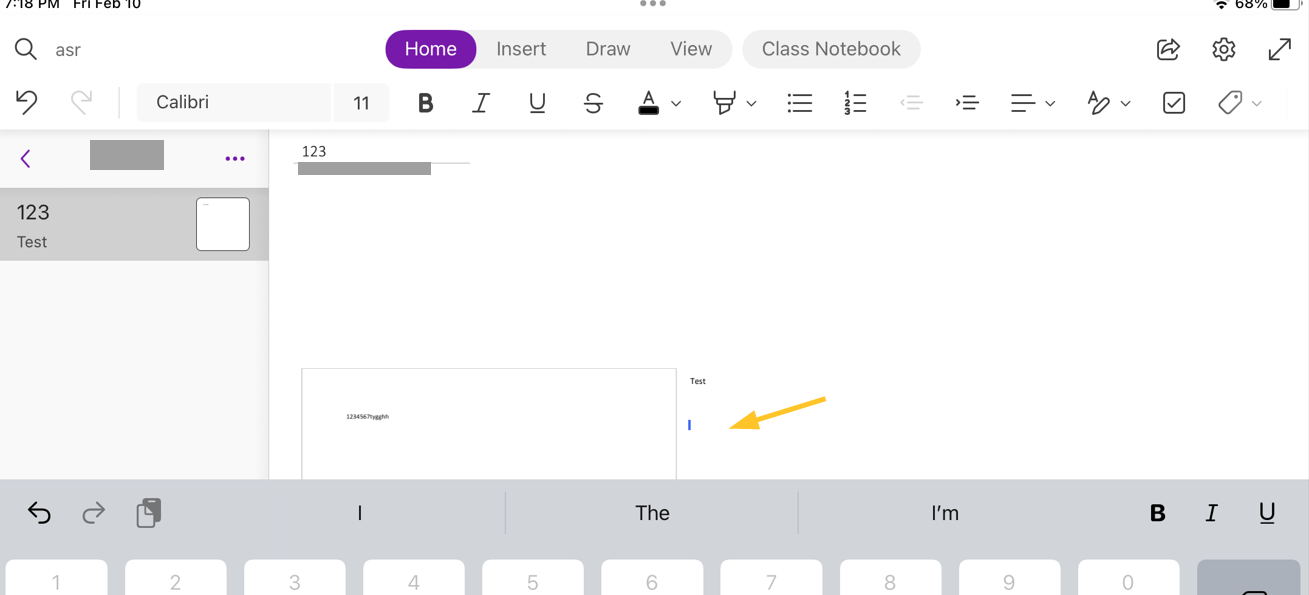Open the settings gear icon
Image resolution: width=1309 pixels, height=595 pixels.
coord(1223,49)
